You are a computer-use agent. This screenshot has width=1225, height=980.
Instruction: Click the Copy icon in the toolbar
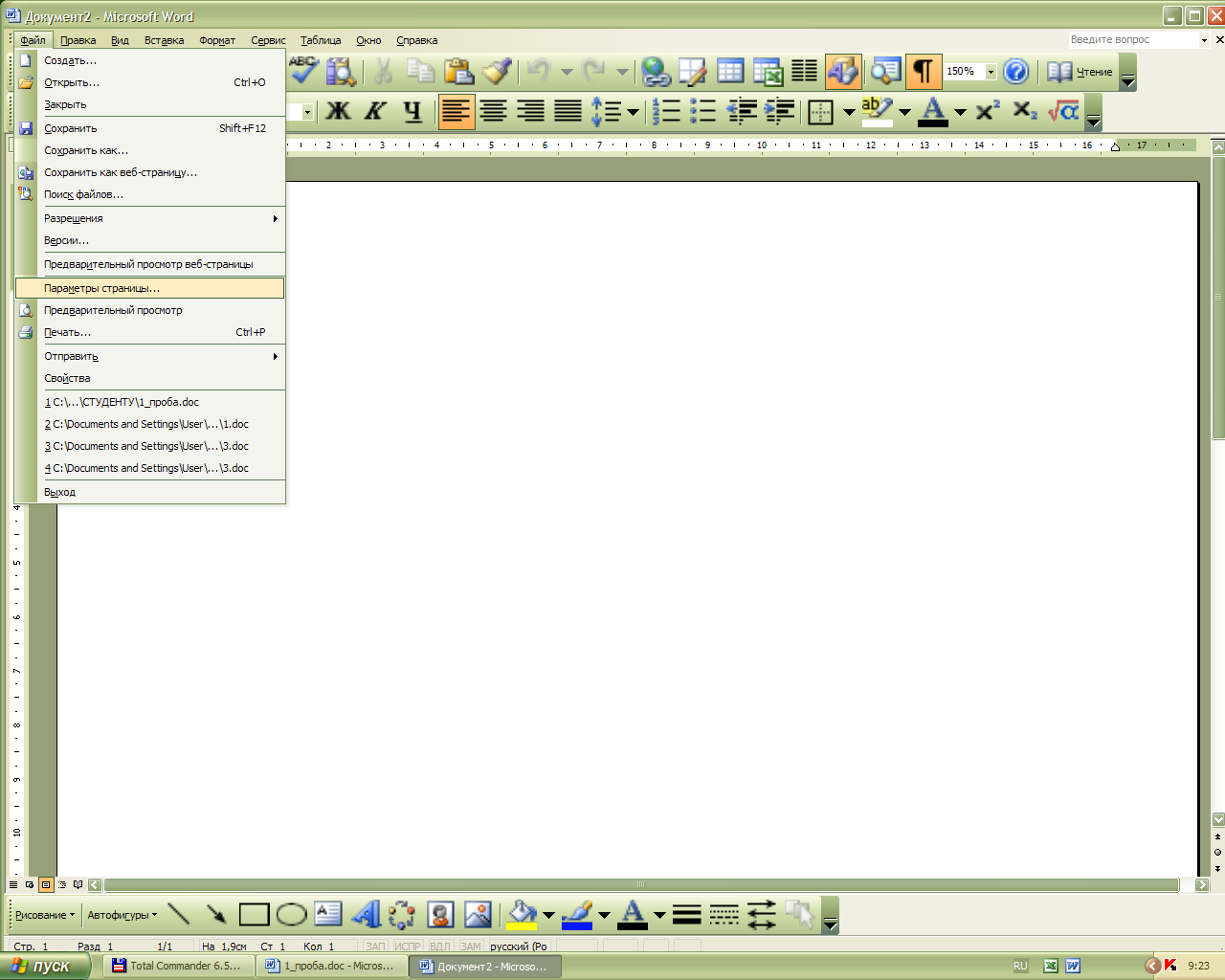click(420, 71)
